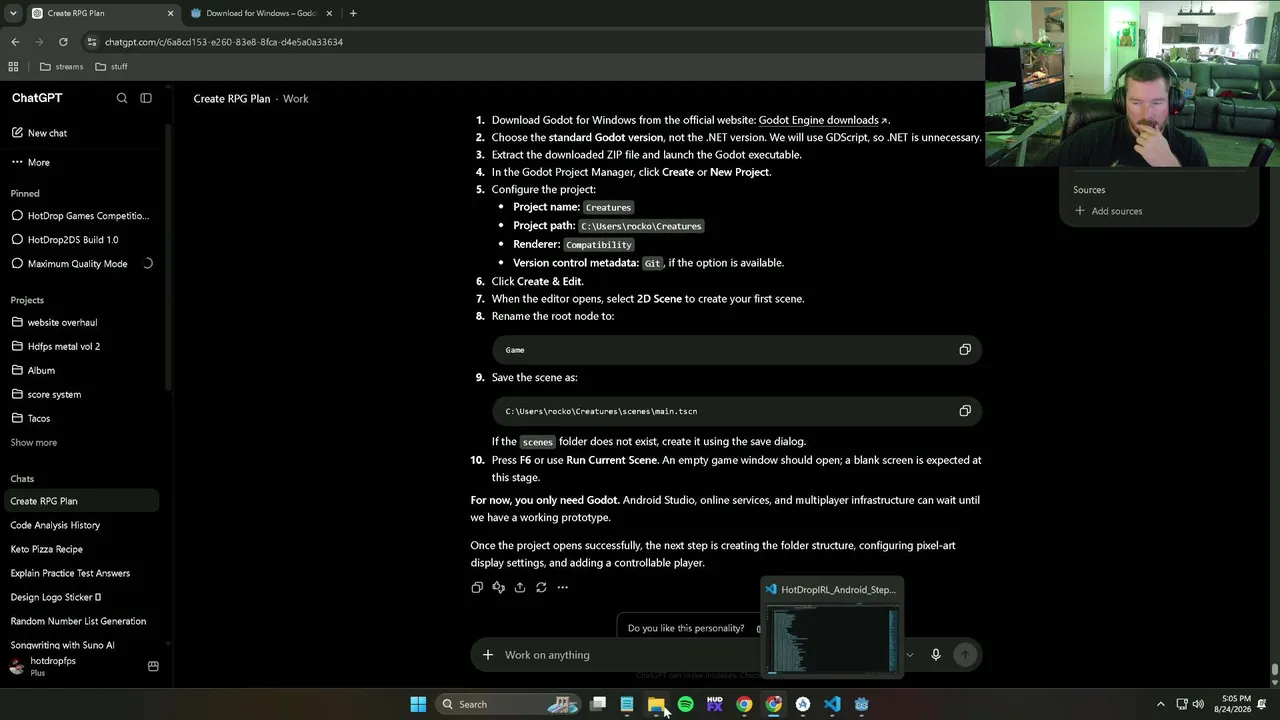The height and width of the screenshot is (720, 1280).
Task: Click the send arrow button
Action: coord(965,655)
